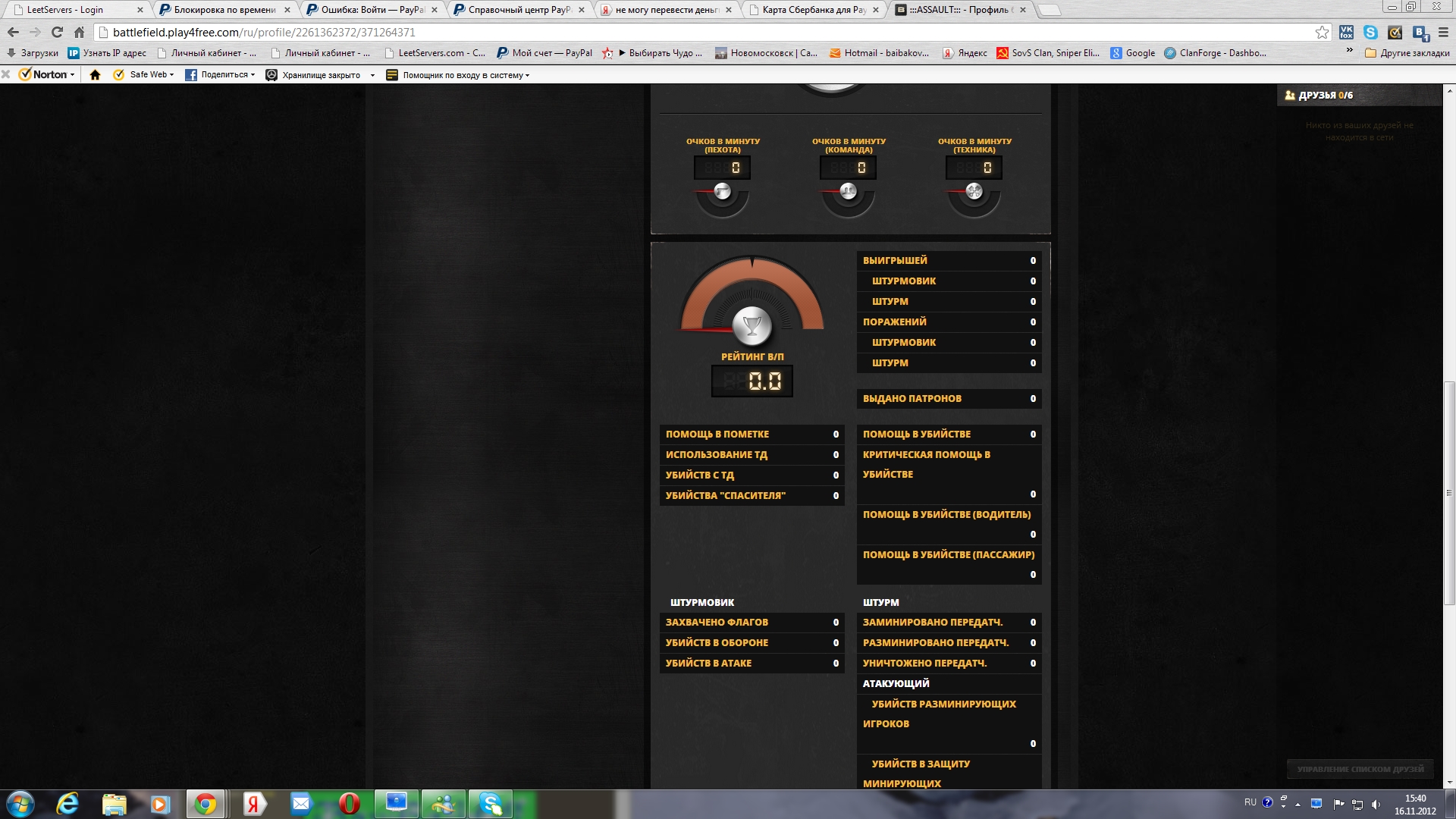Open the Chrome hamburger menu
The width and height of the screenshot is (1456, 819).
[x=1443, y=33]
